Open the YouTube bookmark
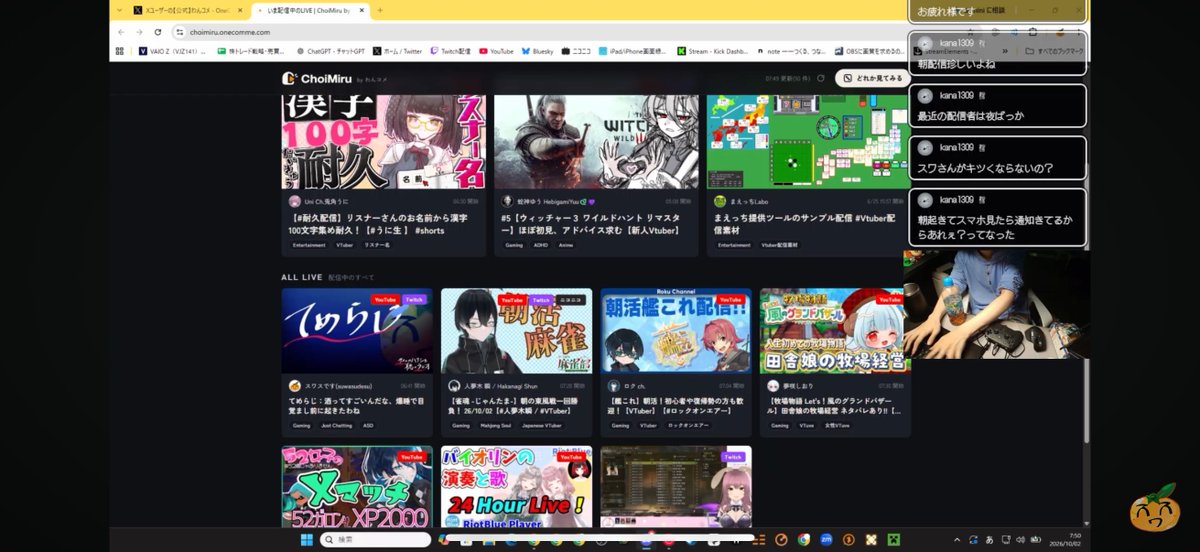 click(496, 50)
